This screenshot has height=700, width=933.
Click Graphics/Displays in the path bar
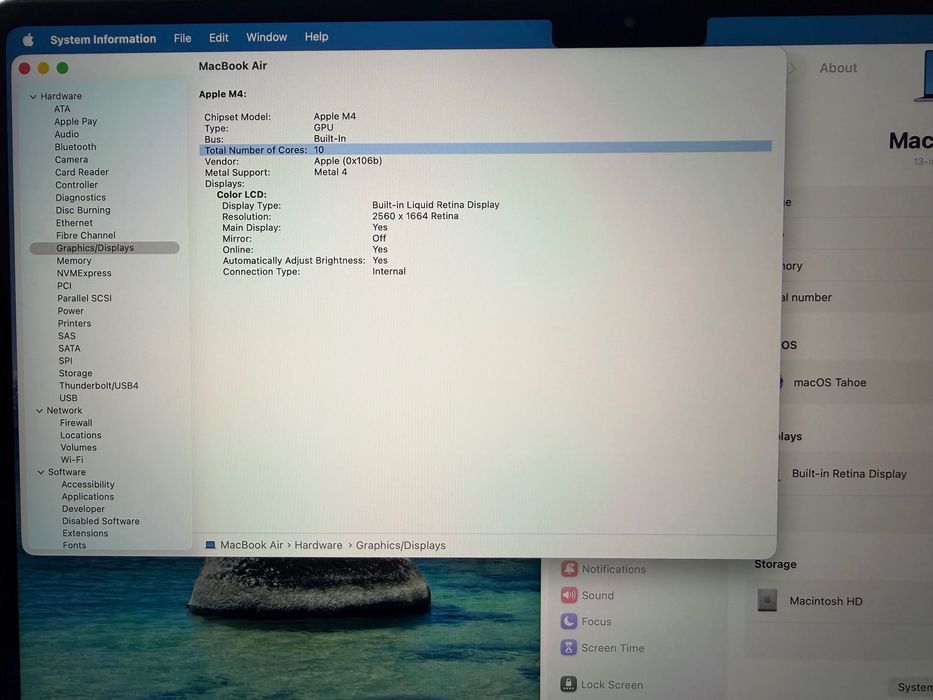tap(400, 545)
